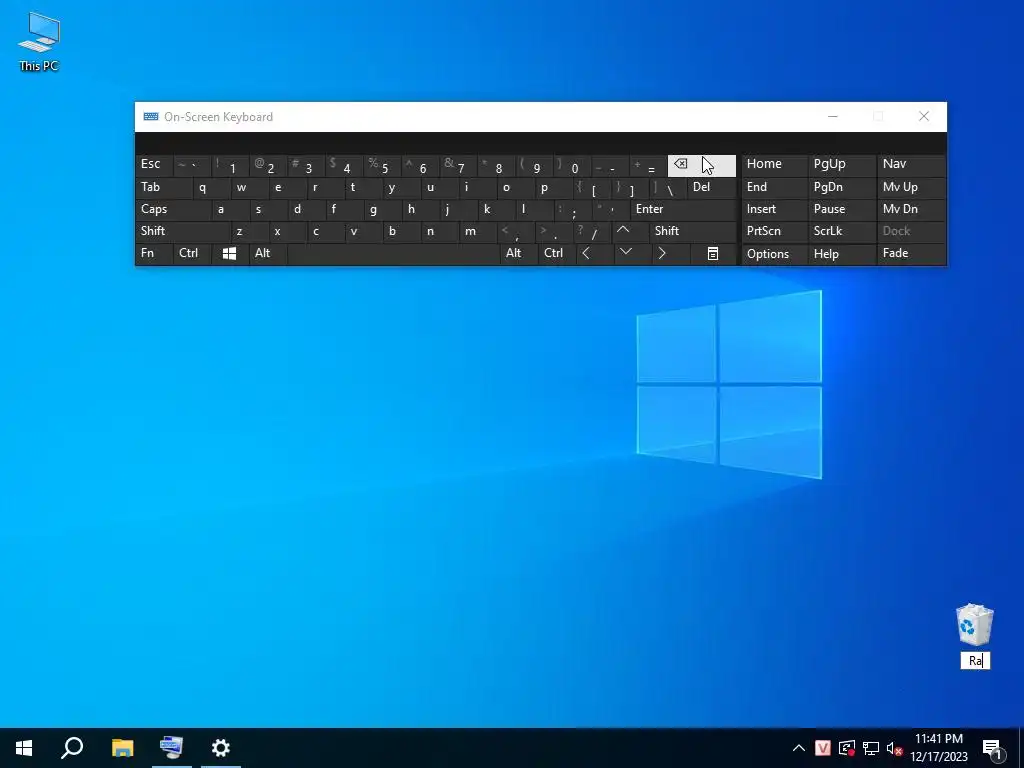The image size is (1024, 768).
Task: Click the Backspace key on the keyboard
Action: pyautogui.click(x=701, y=165)
